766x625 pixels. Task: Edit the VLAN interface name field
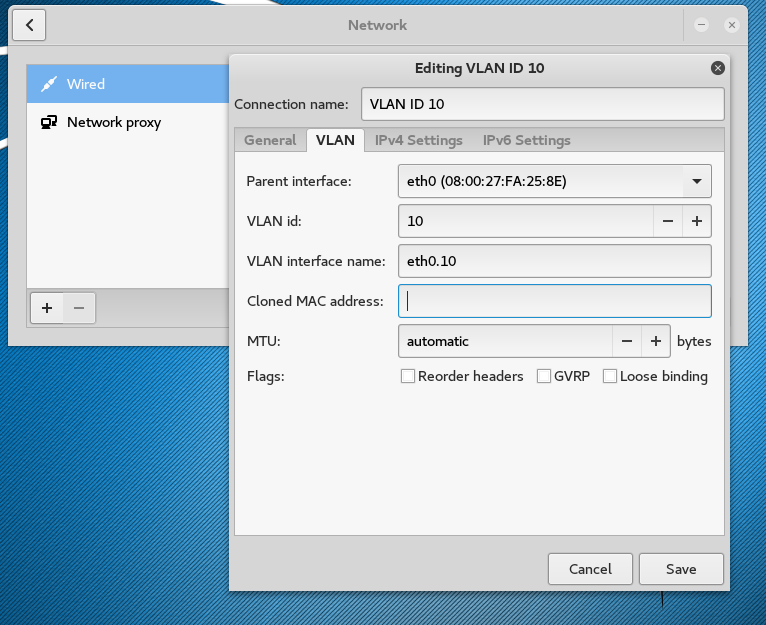point(554,261)
